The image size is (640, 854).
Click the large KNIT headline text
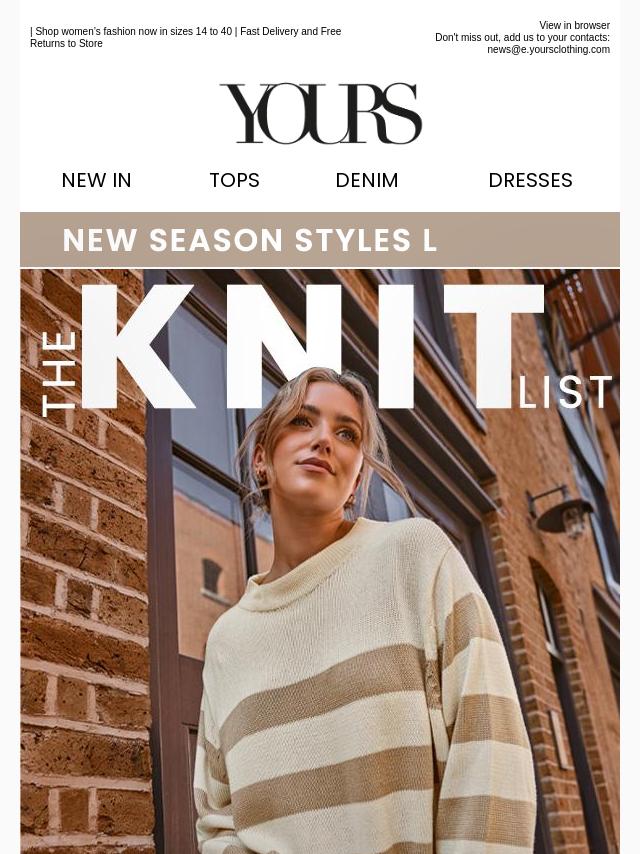click(x=313, y=346)
